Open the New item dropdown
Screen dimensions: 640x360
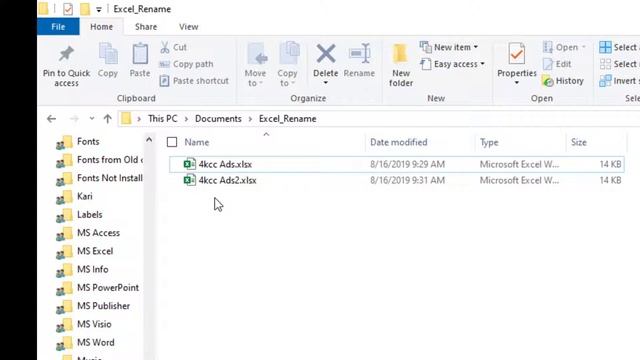click(449, 47)
